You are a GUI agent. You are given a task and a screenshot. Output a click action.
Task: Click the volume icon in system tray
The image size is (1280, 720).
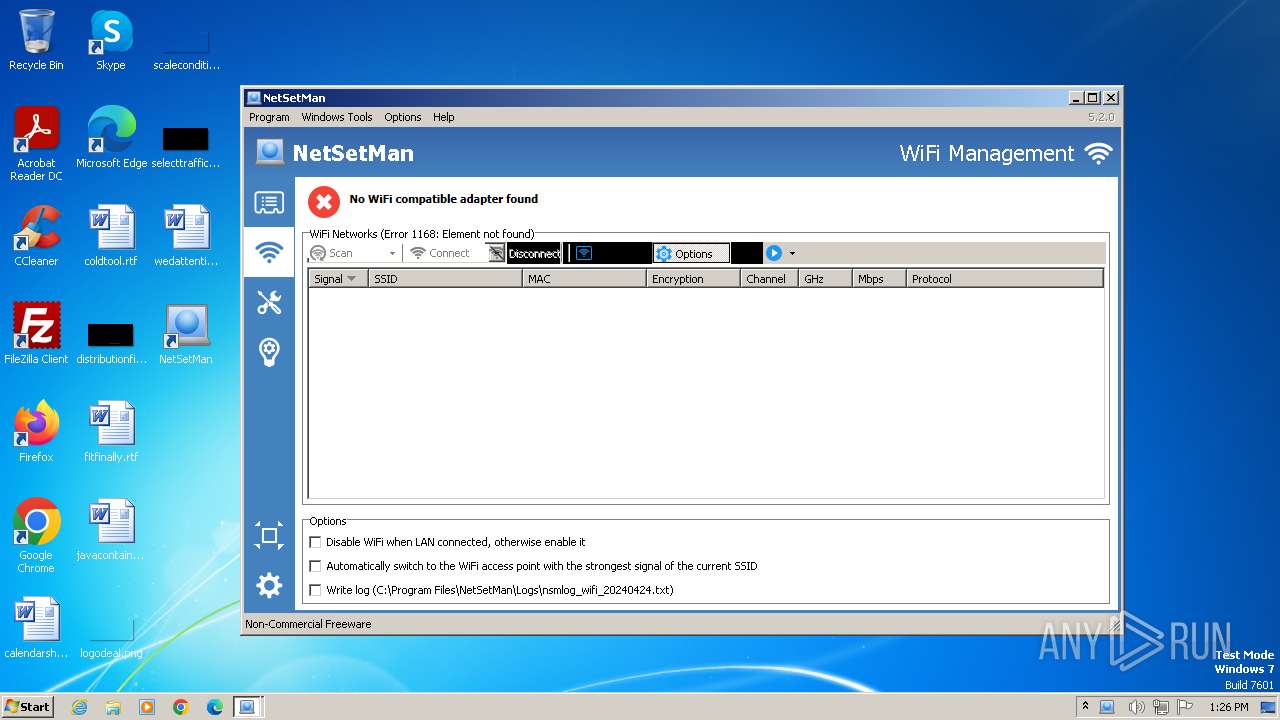(x=1137, y=707)
